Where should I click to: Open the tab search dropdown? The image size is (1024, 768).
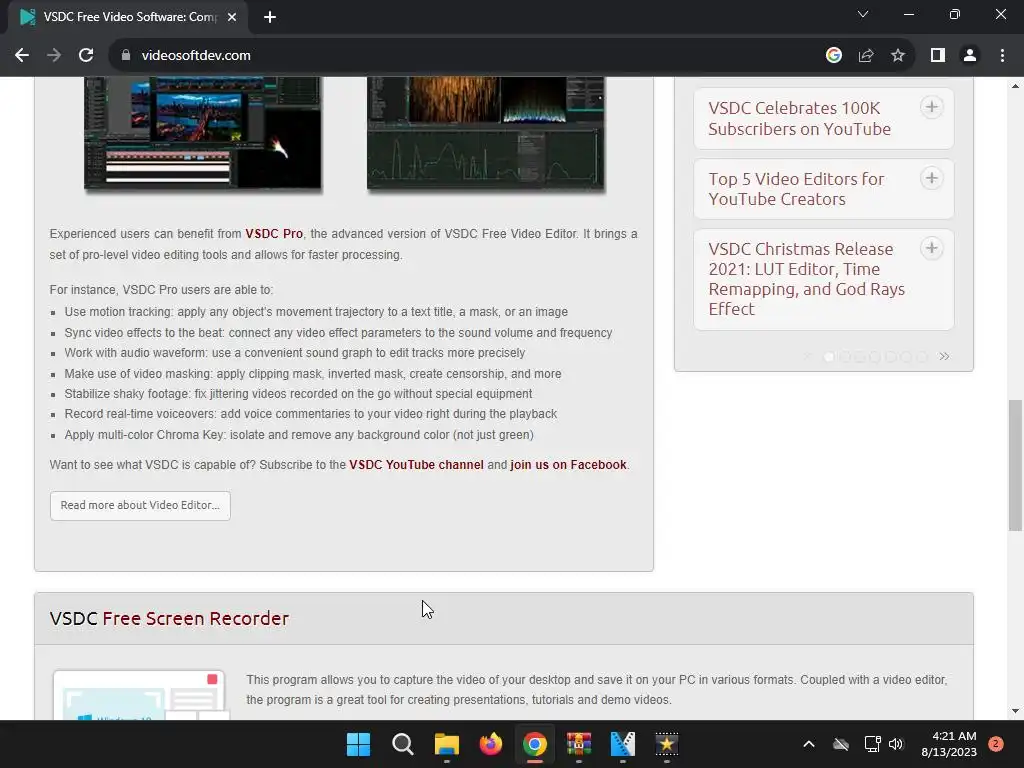pyautogui.click(x=863, y=14)
